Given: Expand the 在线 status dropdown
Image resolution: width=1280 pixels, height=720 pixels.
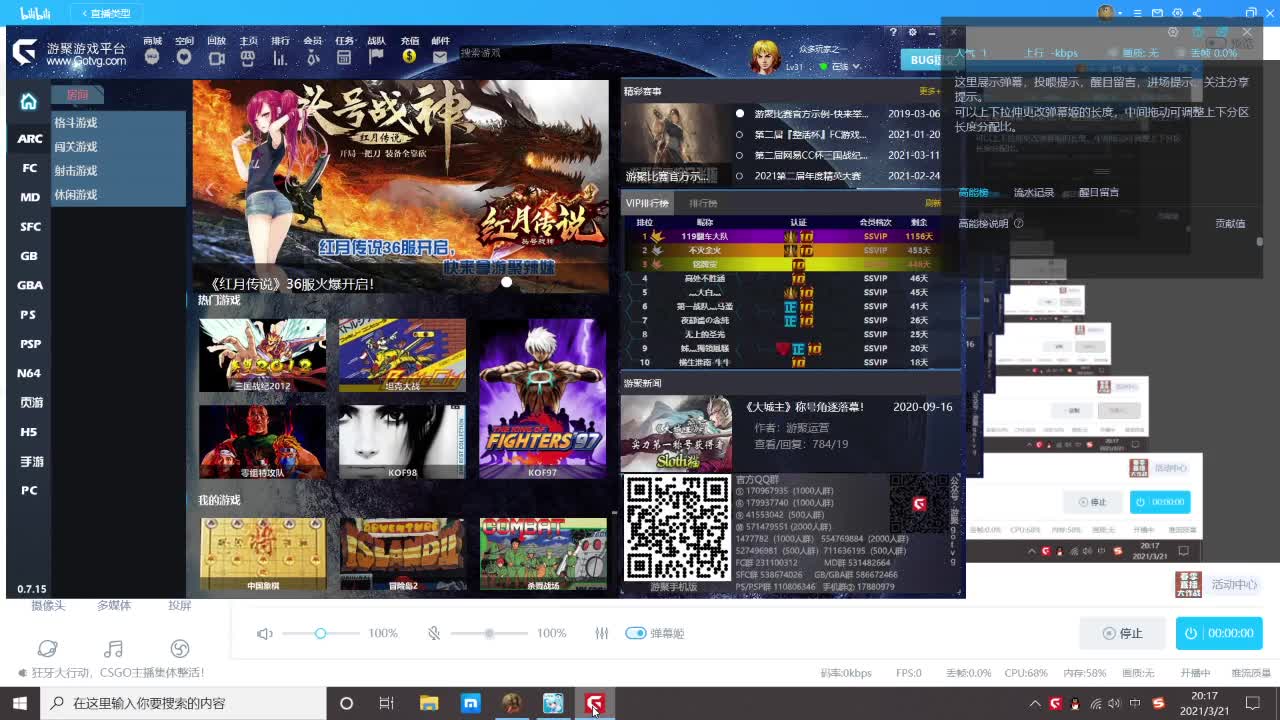Looking at the screenshot, I should click(x=858, y=67).
